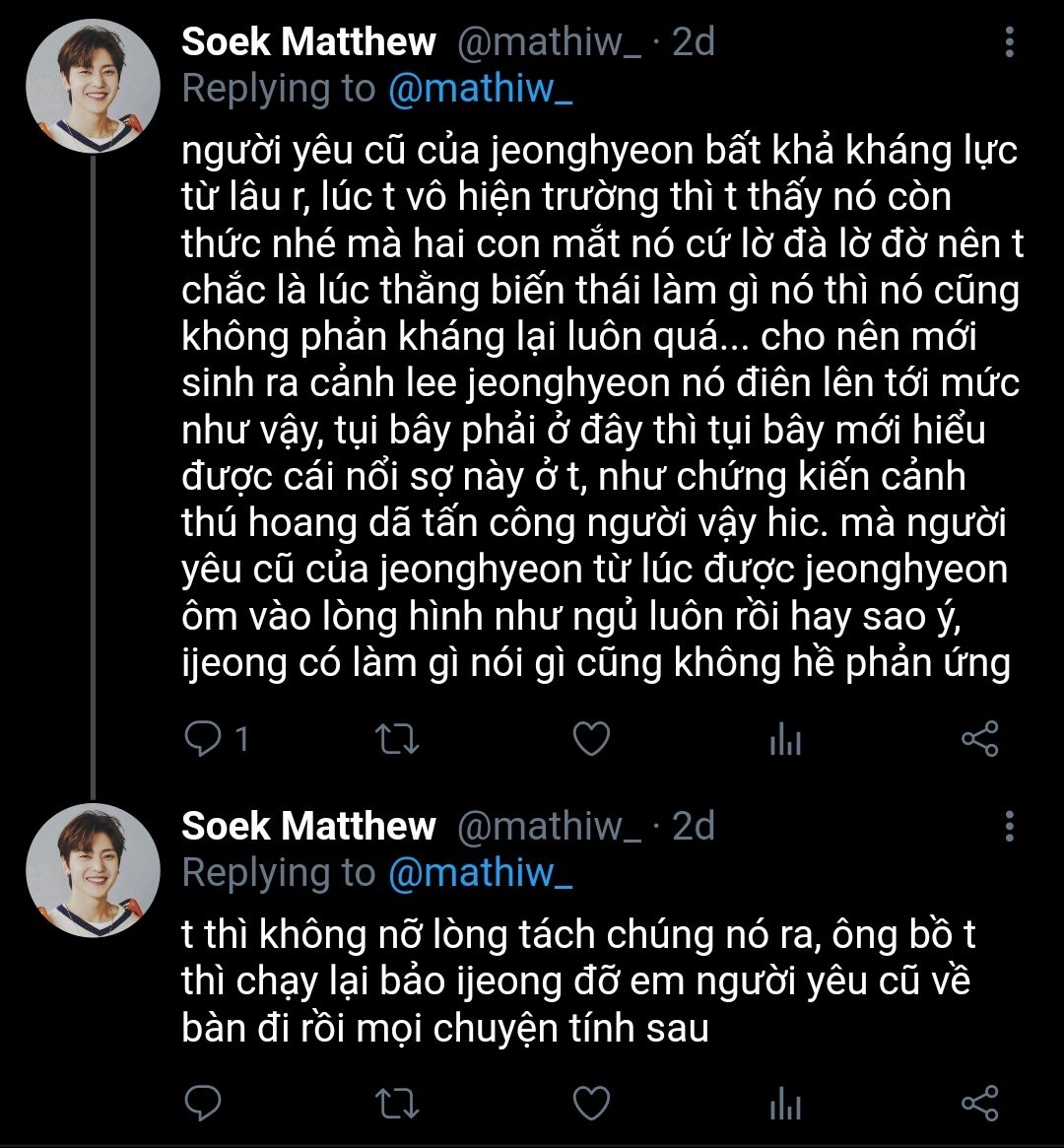Open first tweet's profile avatar

(x=94, y=86)
